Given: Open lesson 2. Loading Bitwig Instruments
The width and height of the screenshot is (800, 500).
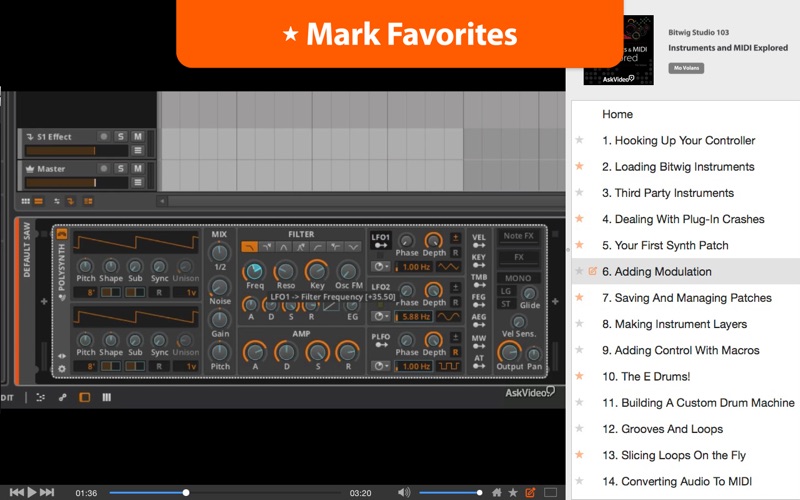Looking at the screenshot, I should (678, 167).
